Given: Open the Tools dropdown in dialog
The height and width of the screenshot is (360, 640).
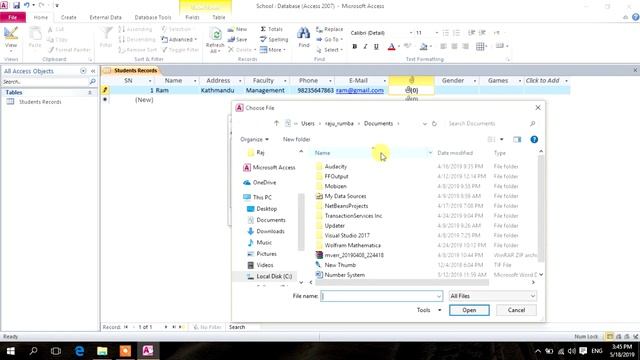Looking at the screenshot, I should click(x=429, y=310).
